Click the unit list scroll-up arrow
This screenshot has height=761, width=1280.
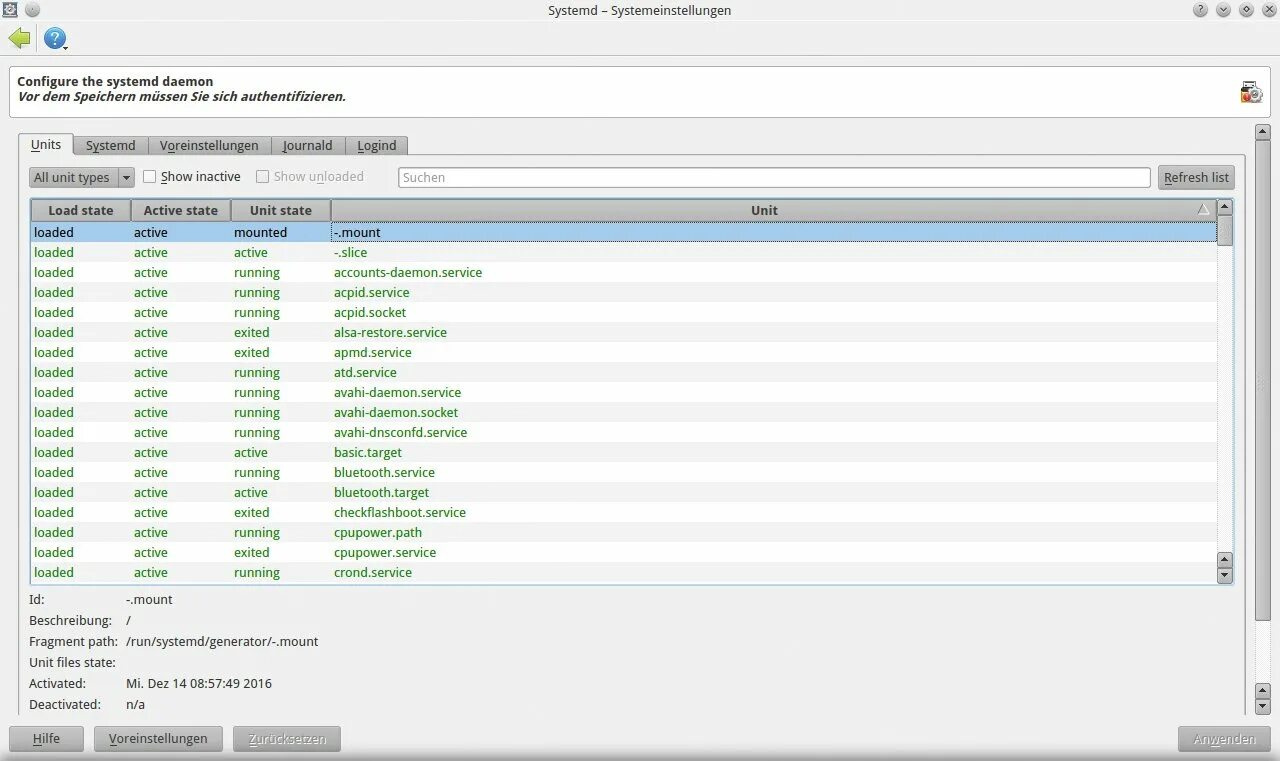pos(1224,208)
